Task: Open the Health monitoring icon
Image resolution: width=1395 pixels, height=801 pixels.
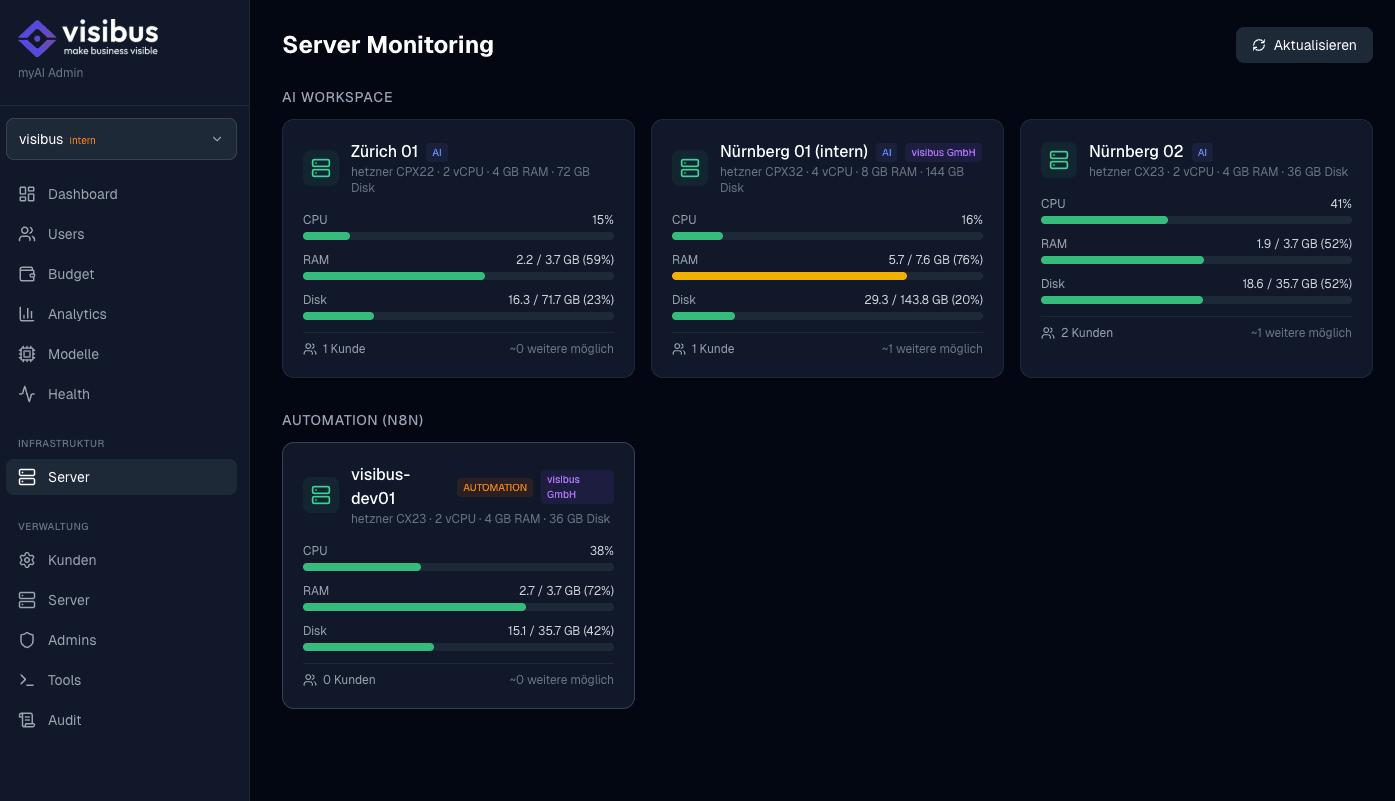Action: (x=27, y=394)
